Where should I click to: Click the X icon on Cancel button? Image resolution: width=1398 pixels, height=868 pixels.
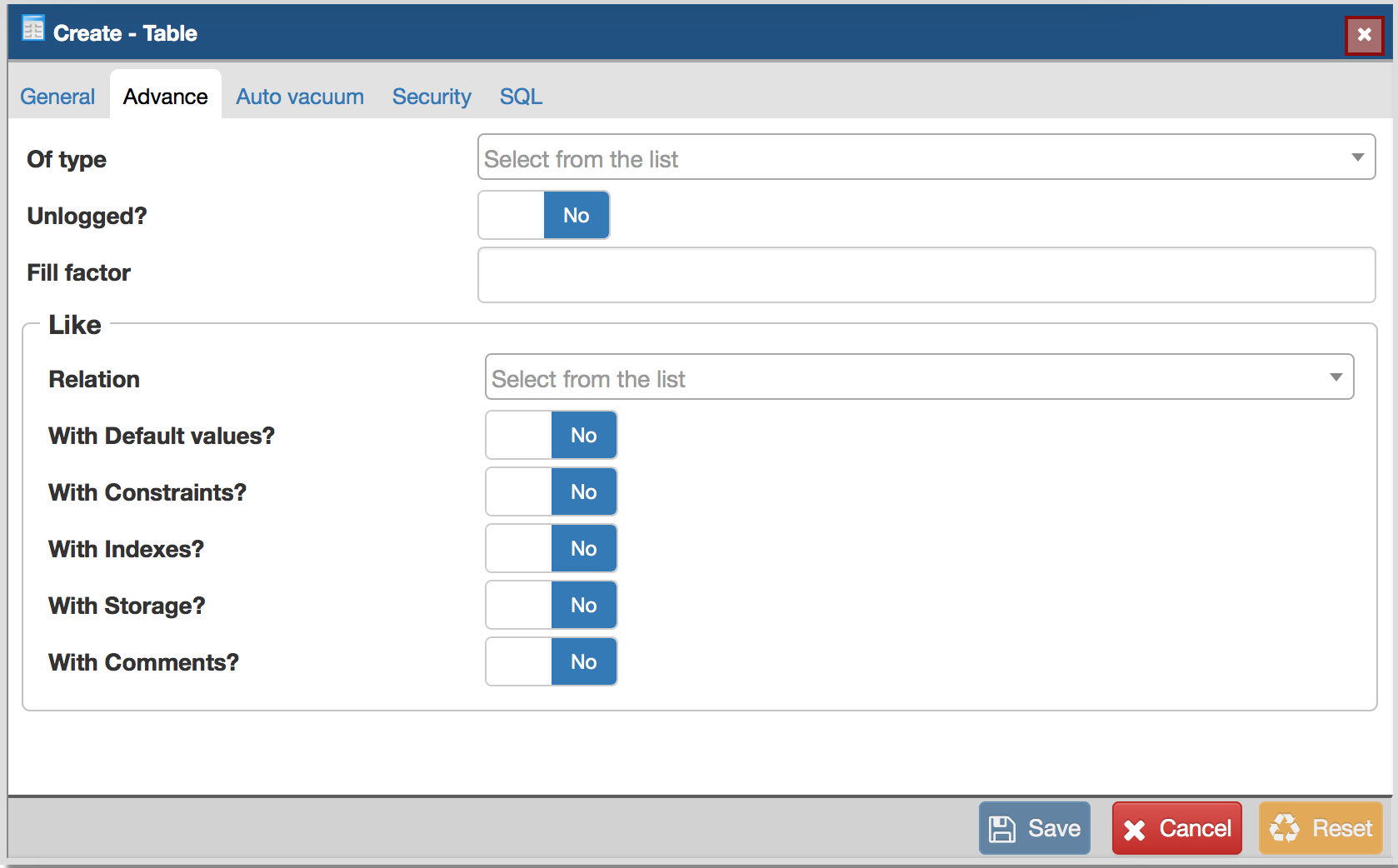tap(1134, 830)
